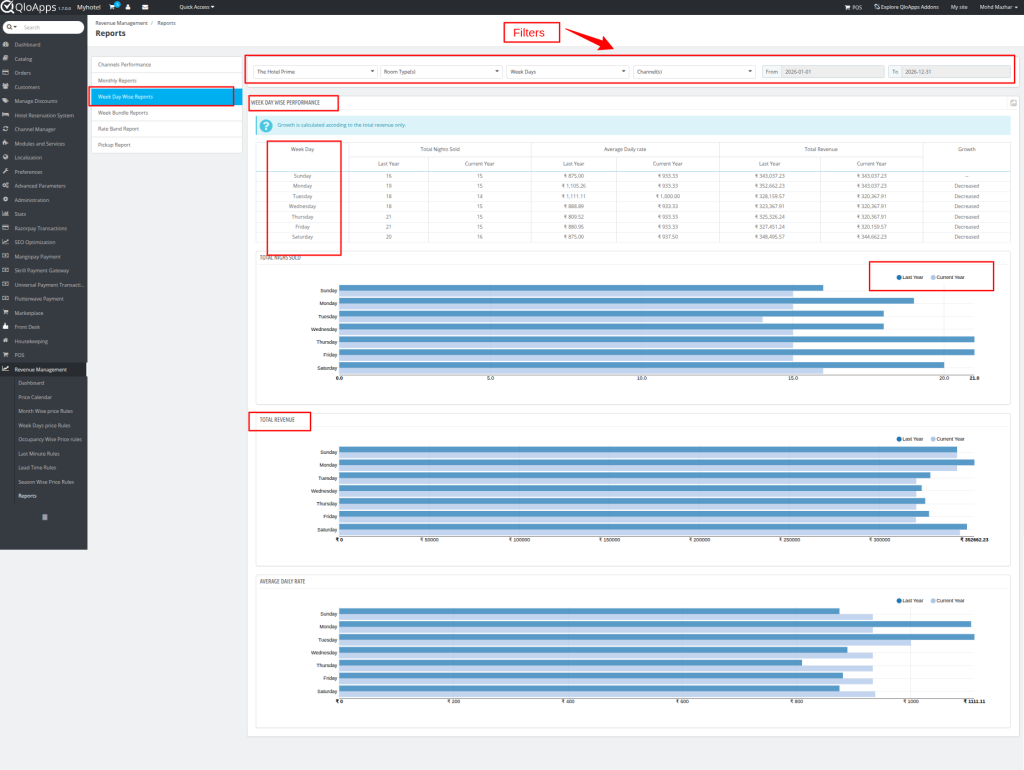Click the Dashboard icon in sidebar
The height and width of the screenshot is (770, 1024).
click(7, 45)
